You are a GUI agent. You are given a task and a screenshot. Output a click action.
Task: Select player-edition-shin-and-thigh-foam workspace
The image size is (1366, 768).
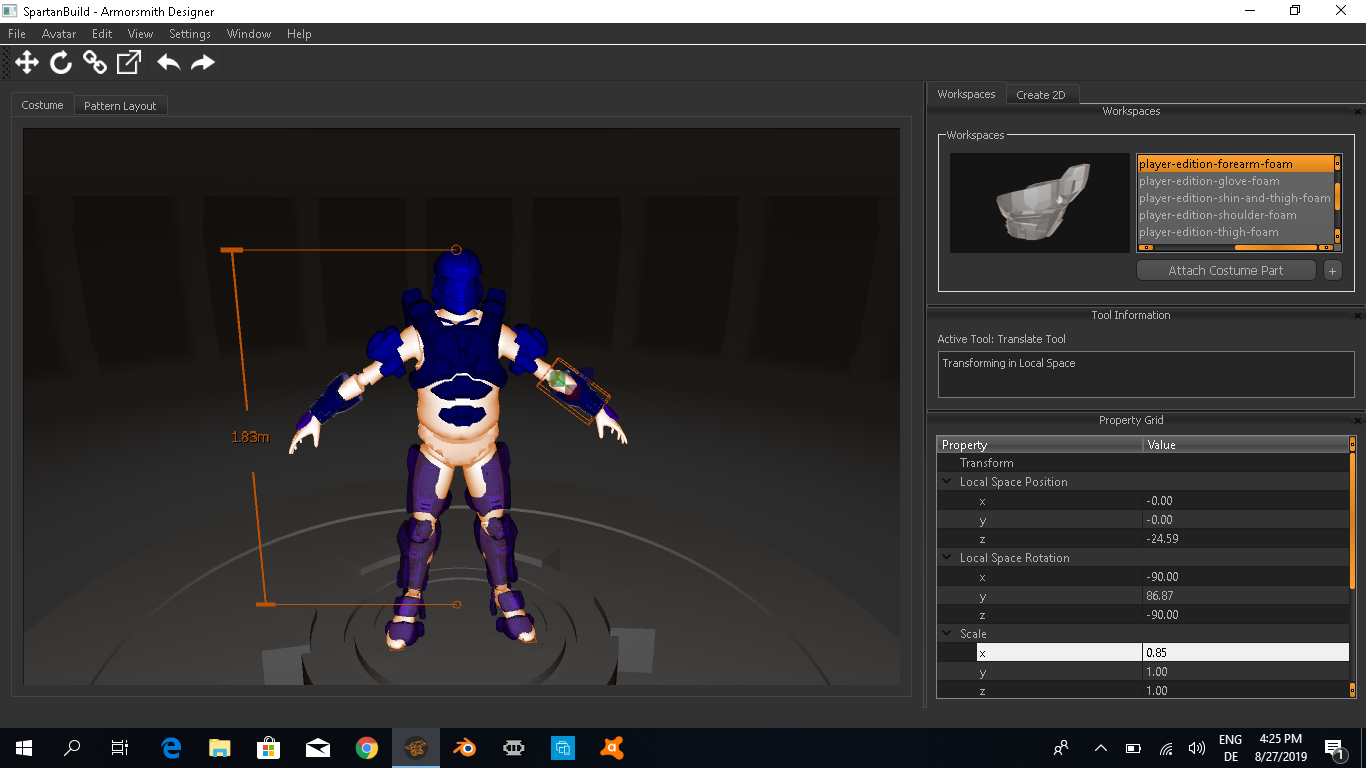point(1235,198)
